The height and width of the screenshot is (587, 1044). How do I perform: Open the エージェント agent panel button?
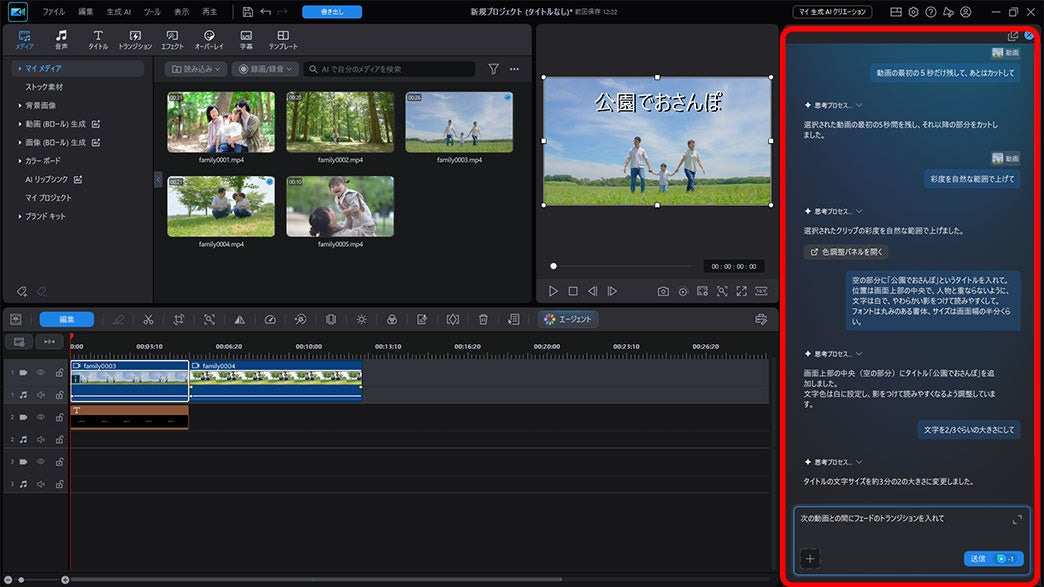click(568, 319)
